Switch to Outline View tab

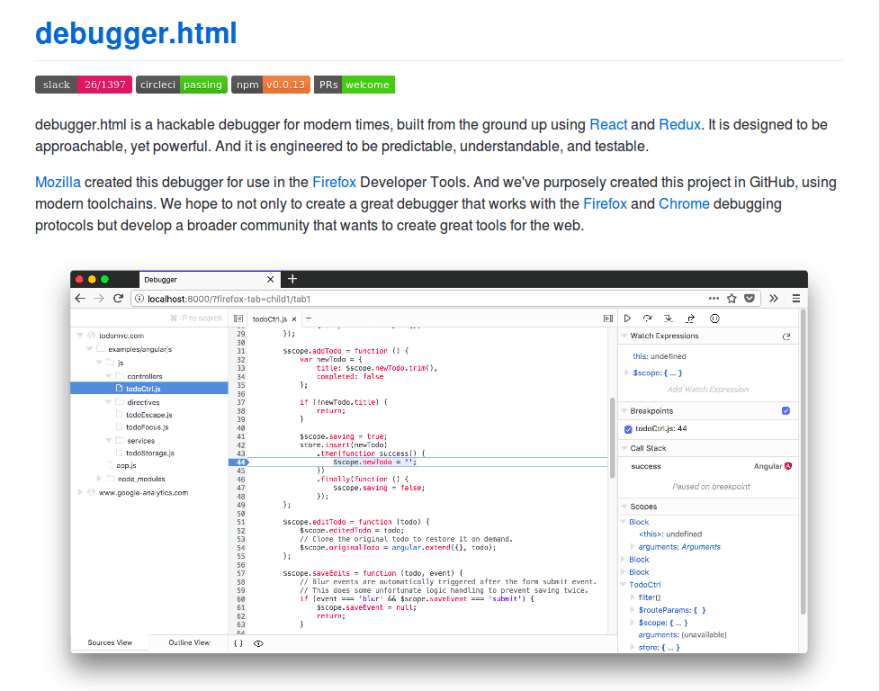[189, 643]
